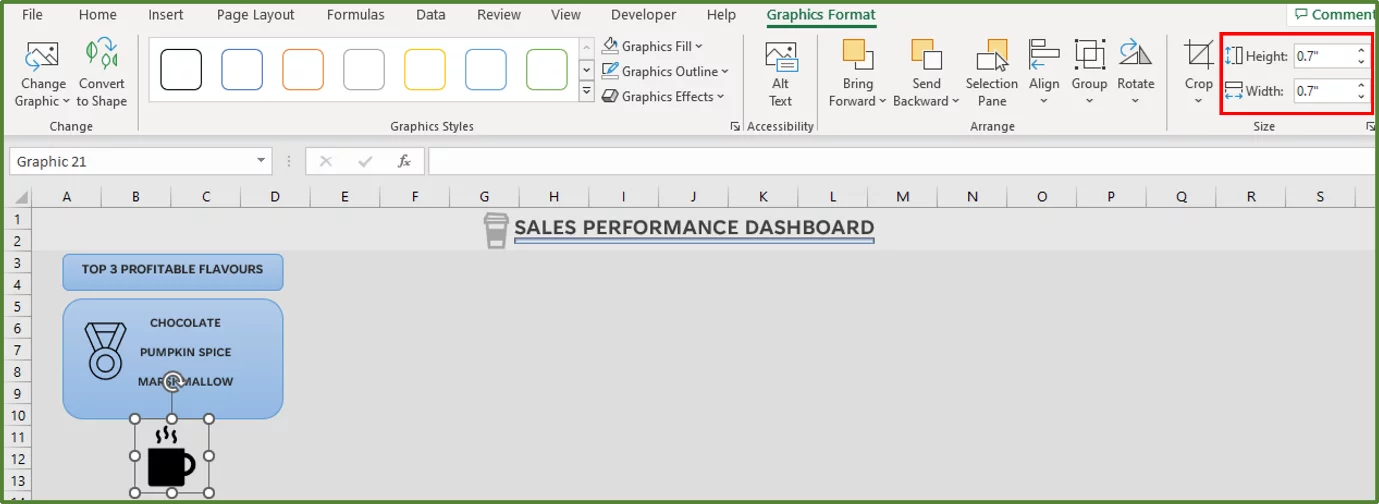The height and width of the screenshot is (504, 1379).
Task: Open Graphics Fill dropdown
Action: click(653, 46)
